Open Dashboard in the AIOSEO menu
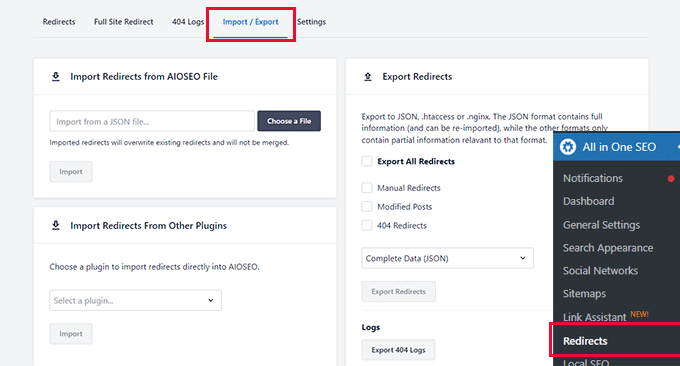The height and width of the screenshot is (366, 680). [588, 201]
